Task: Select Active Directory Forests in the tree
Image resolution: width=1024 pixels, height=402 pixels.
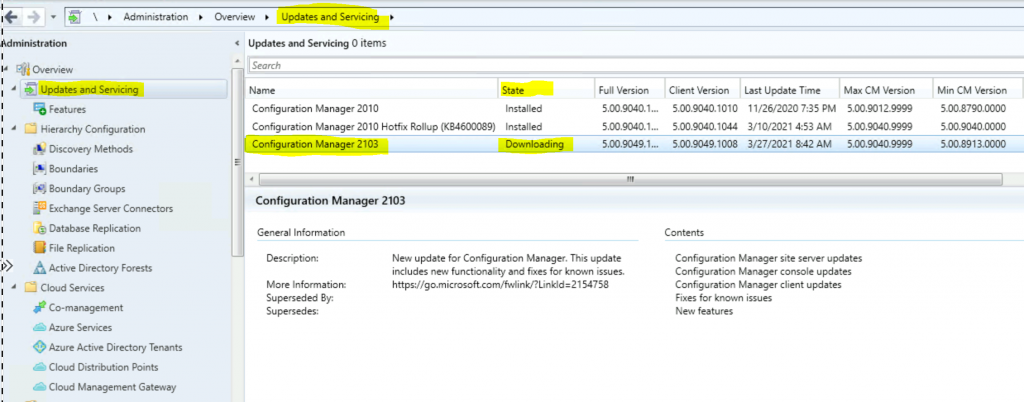Action: [x=101, y=268]
